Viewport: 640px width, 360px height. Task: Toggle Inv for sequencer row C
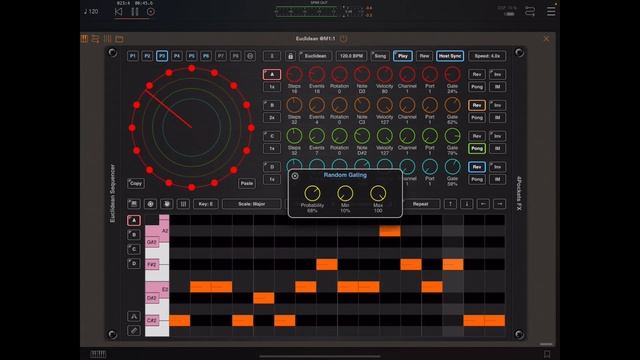[x=498, y=136]
